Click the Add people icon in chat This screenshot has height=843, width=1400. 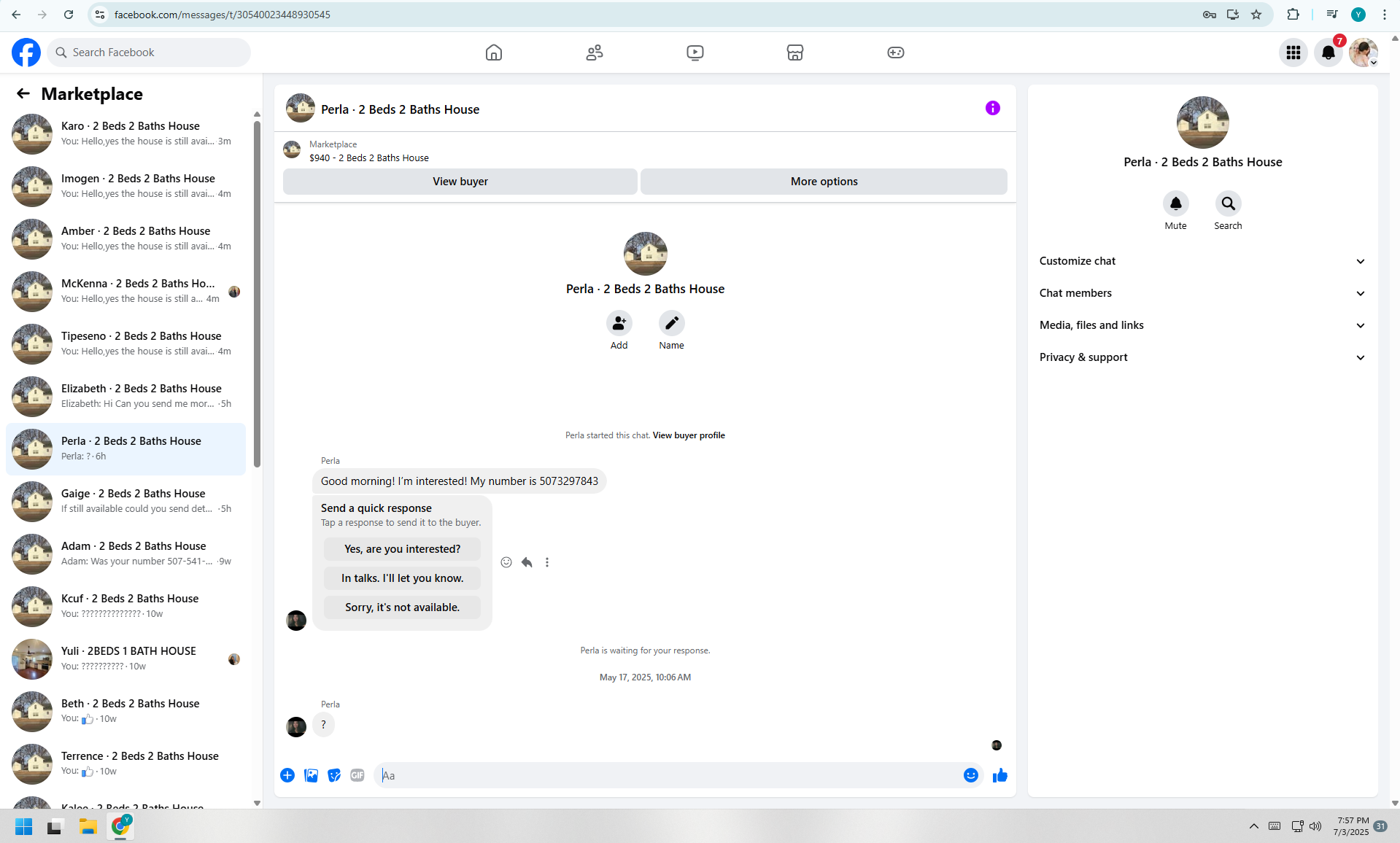click(619, 323)
